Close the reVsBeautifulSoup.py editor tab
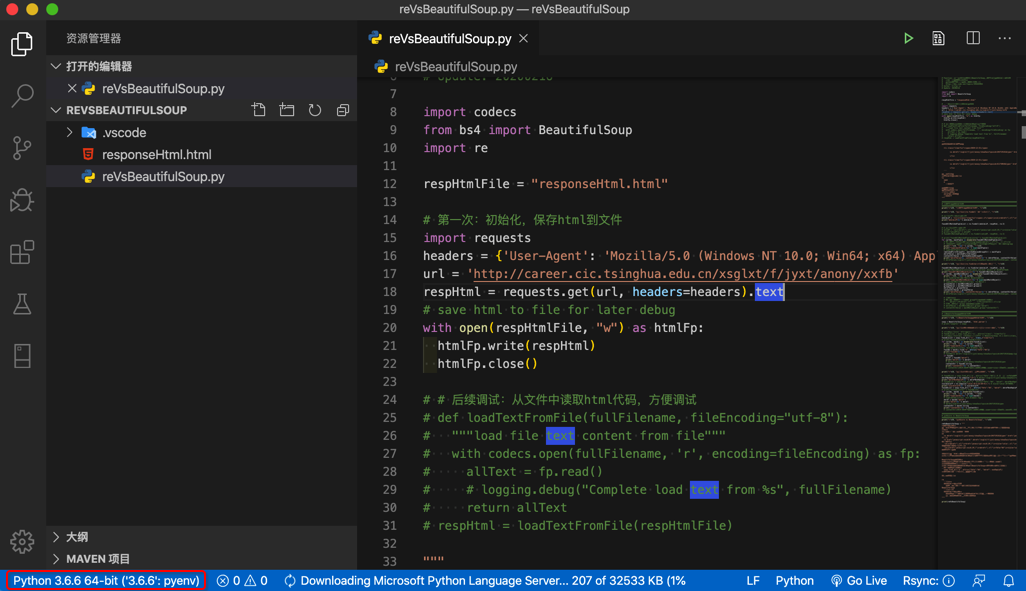The width and height of the screenshot is (1026, 591). click(523, 39)
